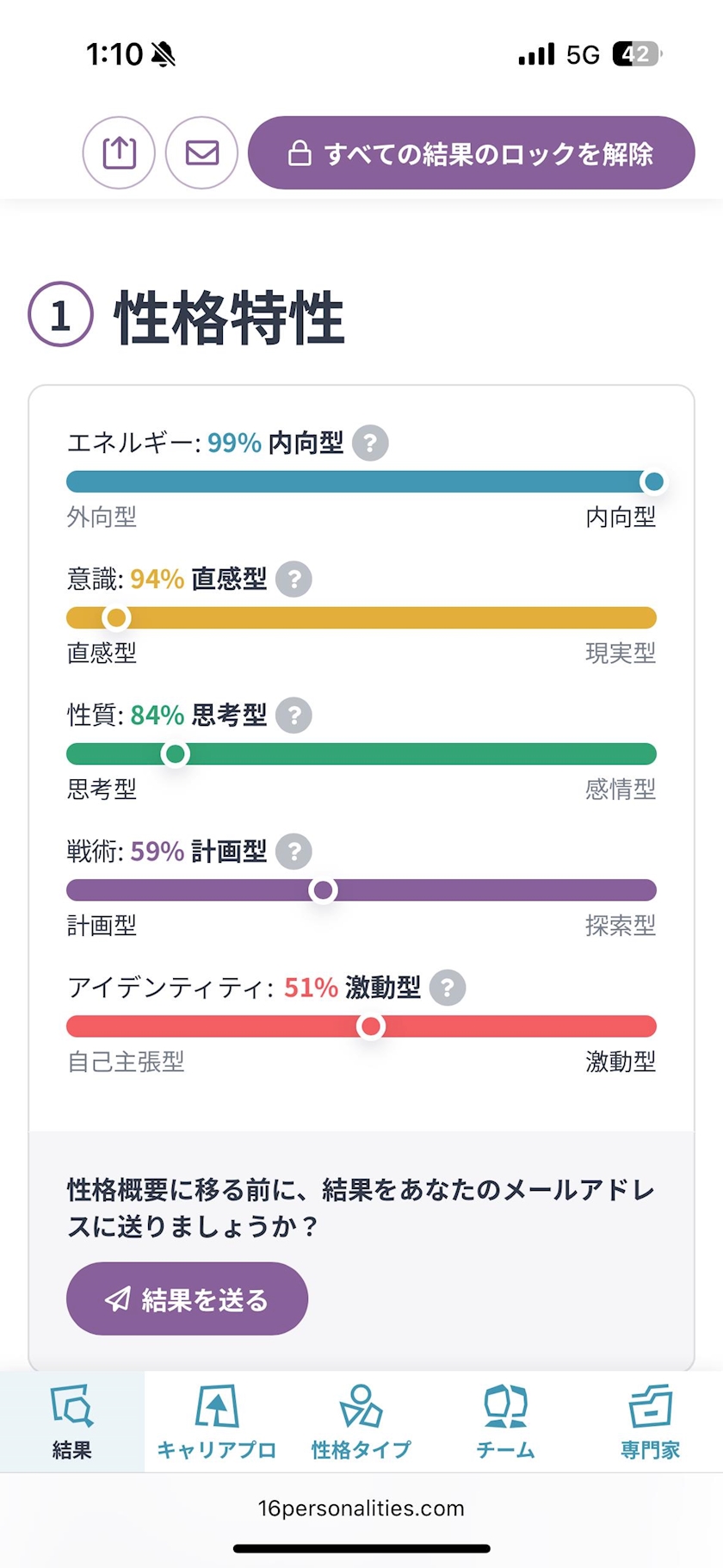Open the キャリアプロ tab
The height and width of the screenshot is (1568, 723).
coord(217,1422)
